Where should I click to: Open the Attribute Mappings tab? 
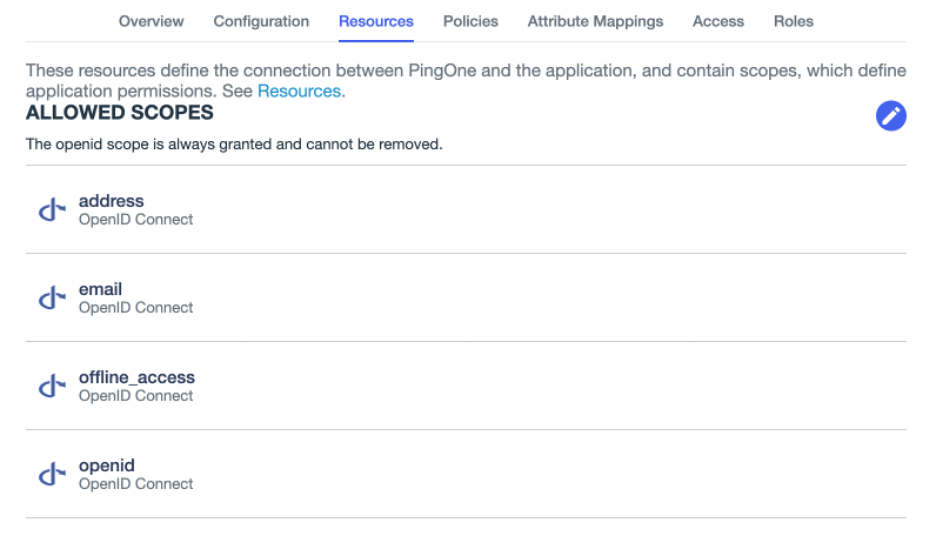pyautogui.click(x=595, y=21)
